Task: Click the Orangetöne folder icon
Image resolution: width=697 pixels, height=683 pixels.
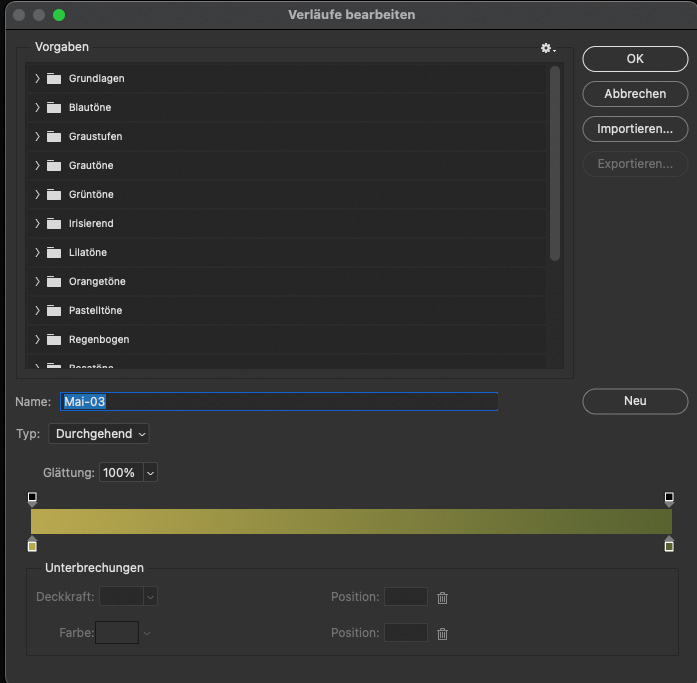Action: click(x=54, y=282)
